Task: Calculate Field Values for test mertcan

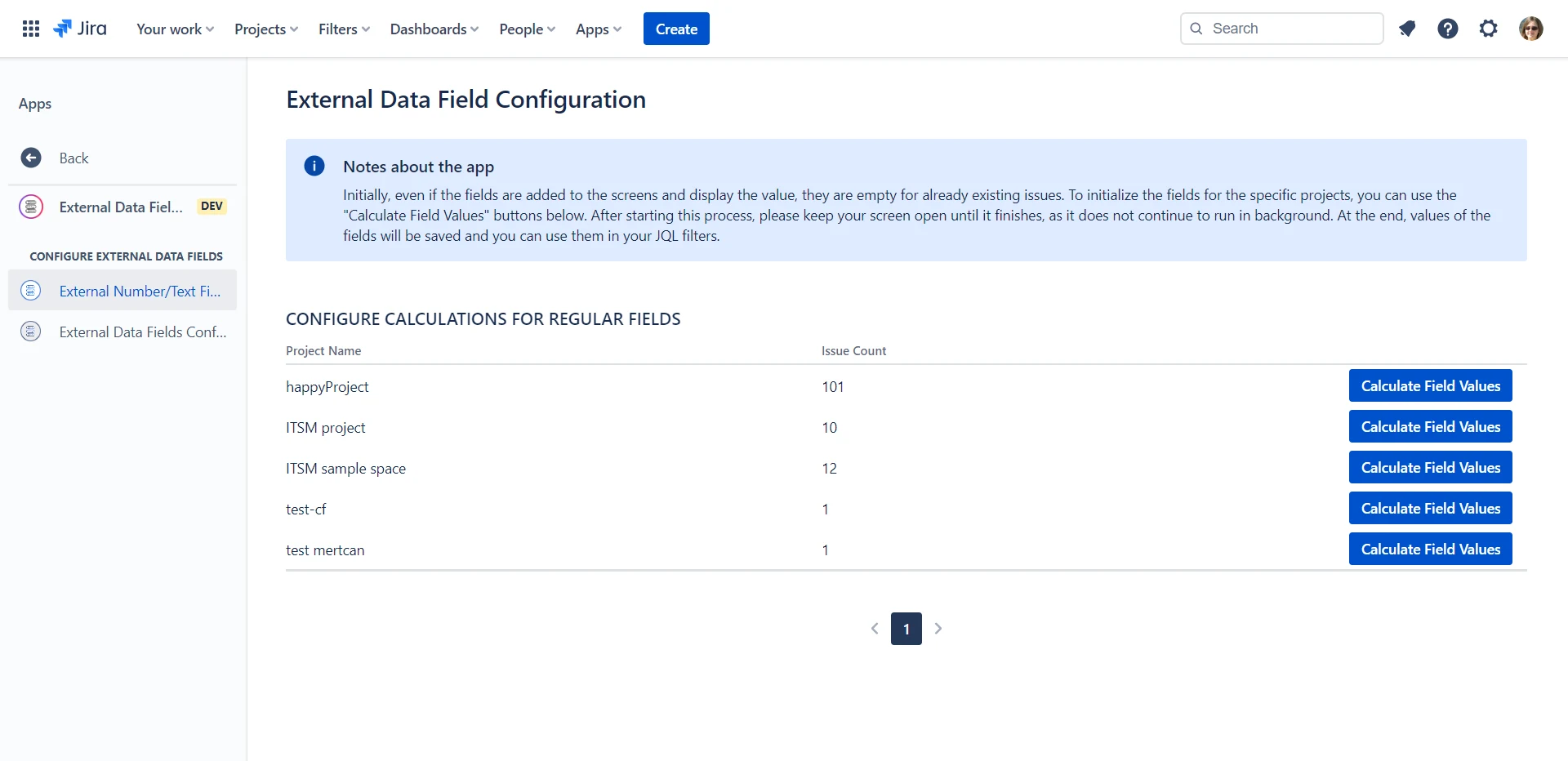Action: 1431,549
